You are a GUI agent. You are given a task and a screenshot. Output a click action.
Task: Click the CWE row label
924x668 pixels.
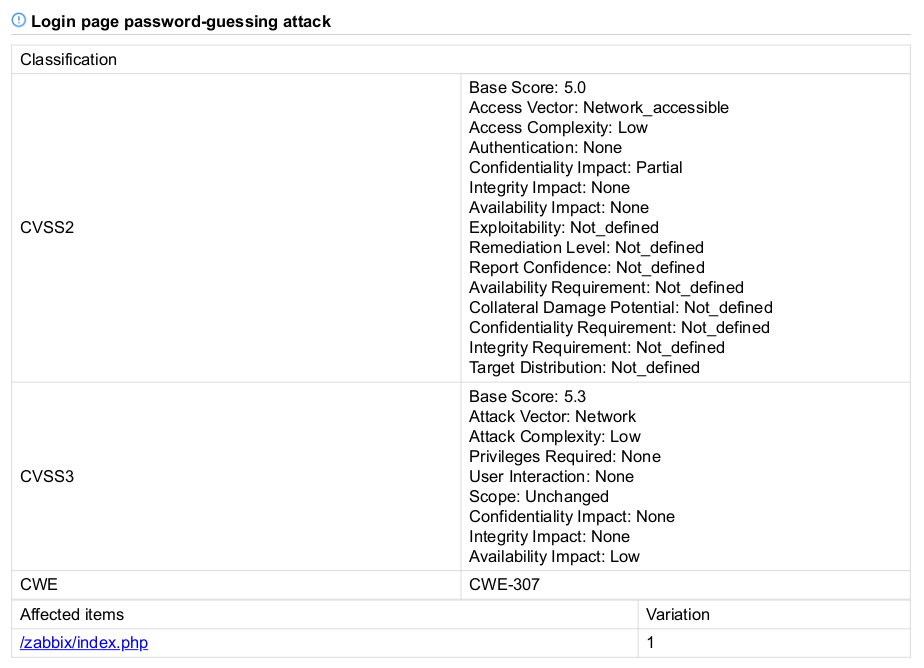pyautogui.click(x=39, y=584)
